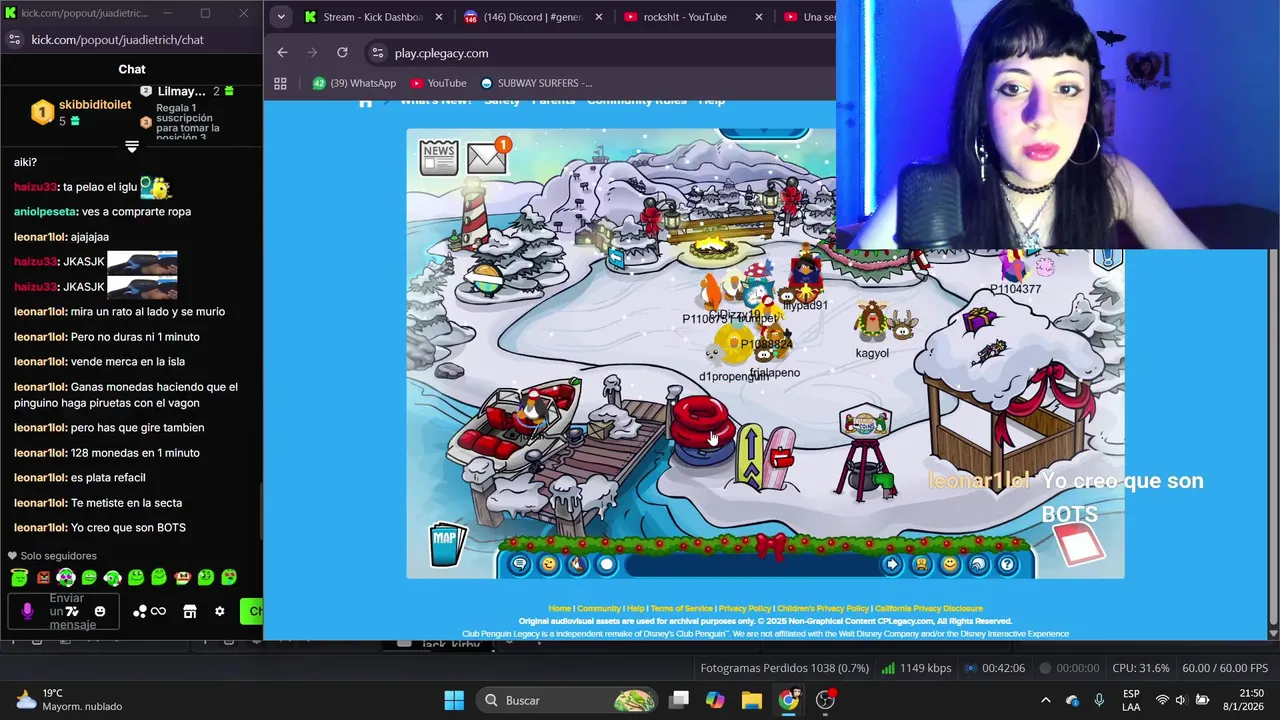Screen dimensions: 1280x720
Task: Open the friends list smiley icon
Action: coord(949,564)
